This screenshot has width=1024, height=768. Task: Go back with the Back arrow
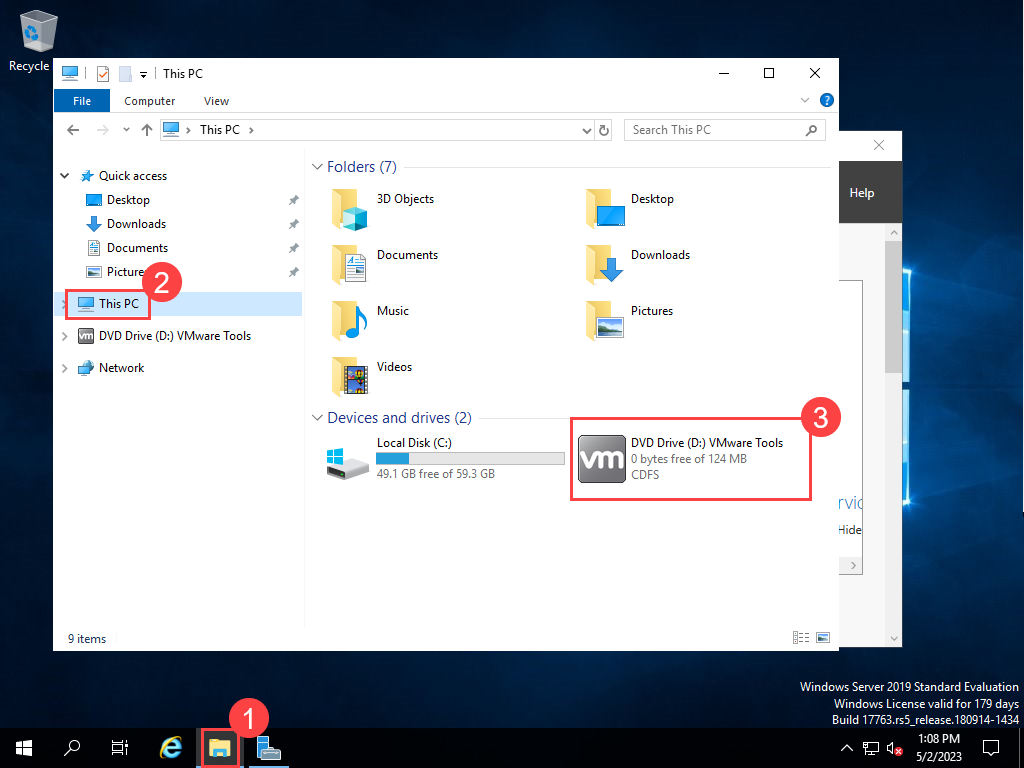click(73, 130)
